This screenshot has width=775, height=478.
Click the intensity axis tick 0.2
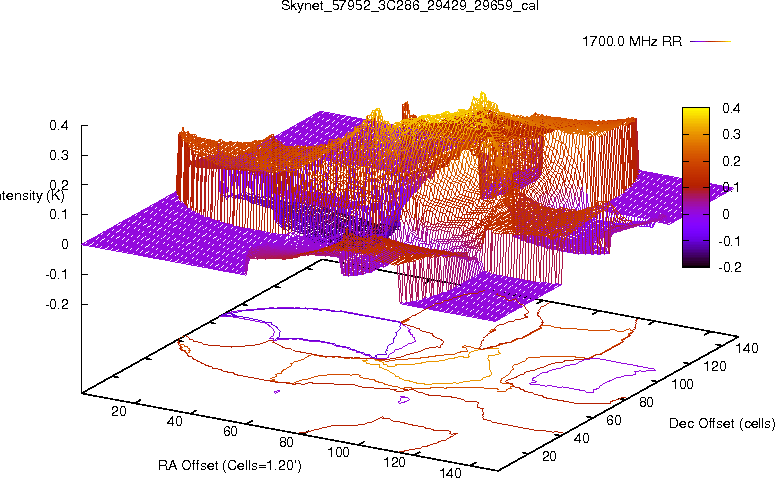(x=59, y=185)
